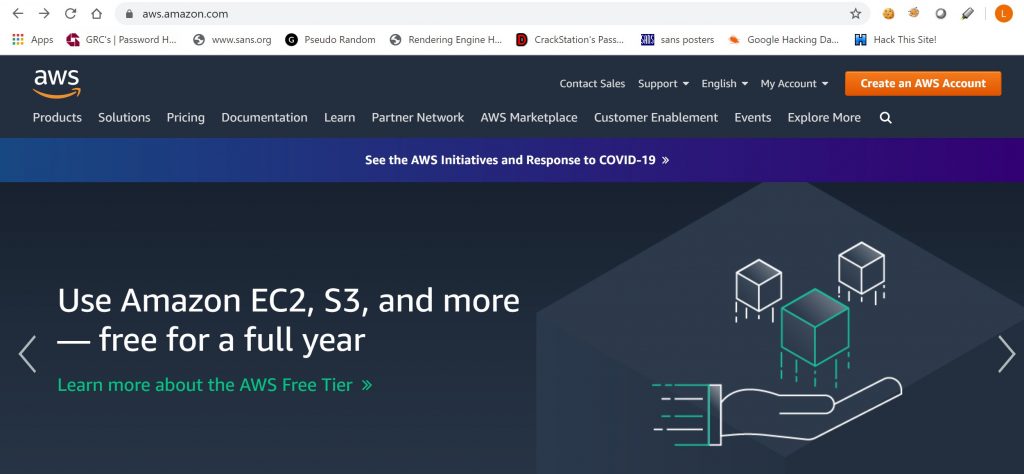
Task: Open the Partner Network menu
Action: 418,118
